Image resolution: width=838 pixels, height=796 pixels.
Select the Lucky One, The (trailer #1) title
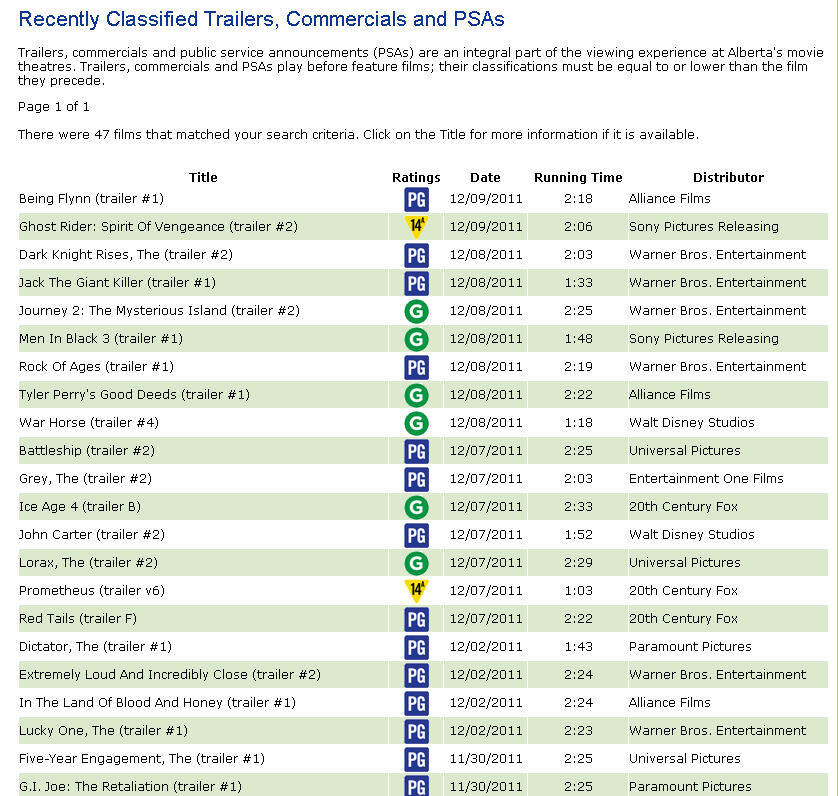(x=103, y=730)
